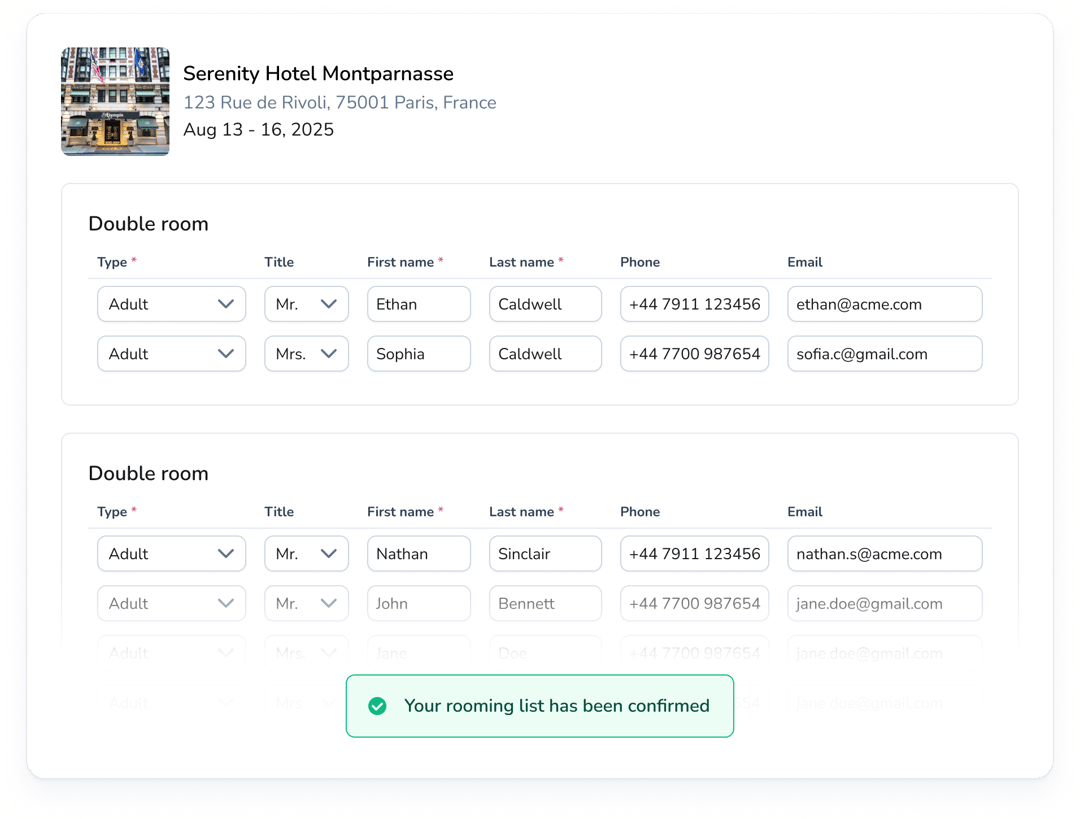
Task: Click the hotel address 123 Rue de Rivoli
Action: point(339,102)
